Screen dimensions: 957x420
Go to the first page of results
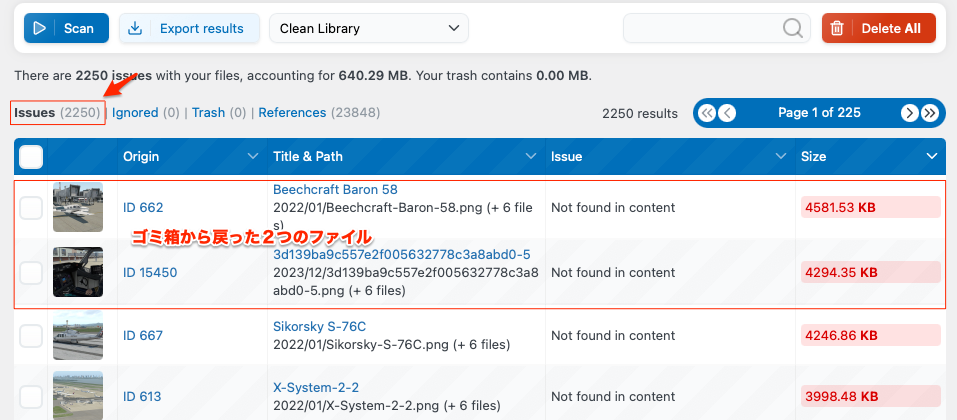point(707,113)
